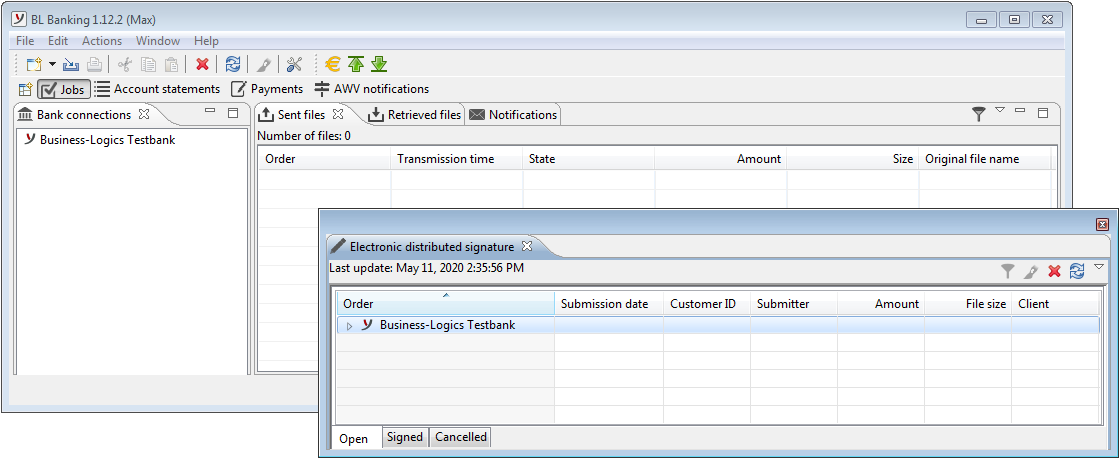The image size is (1120, 459).
Task: Sort by Original file name column
Action: (985, 159)
